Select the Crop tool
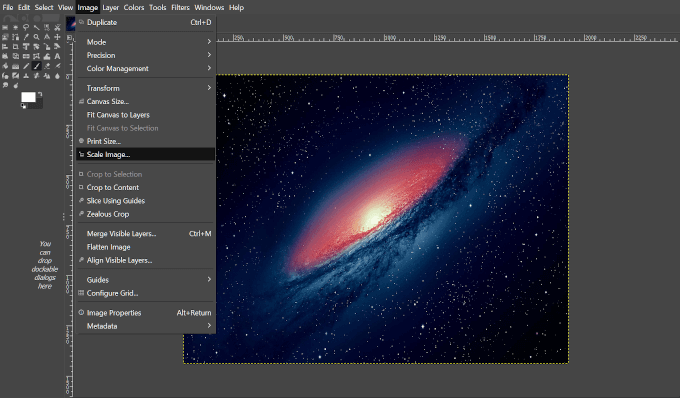This screenshot has height=398, width=680. tap(16, 46)
